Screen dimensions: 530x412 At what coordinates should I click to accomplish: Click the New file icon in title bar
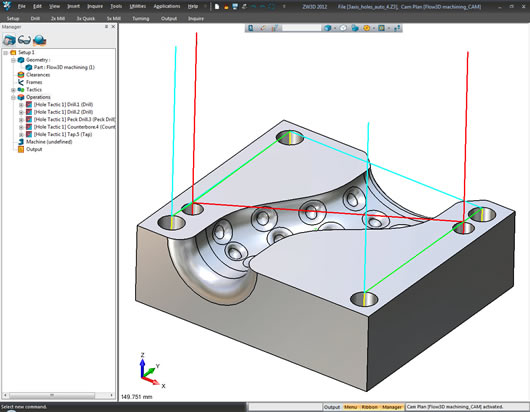tap(217, 6)
